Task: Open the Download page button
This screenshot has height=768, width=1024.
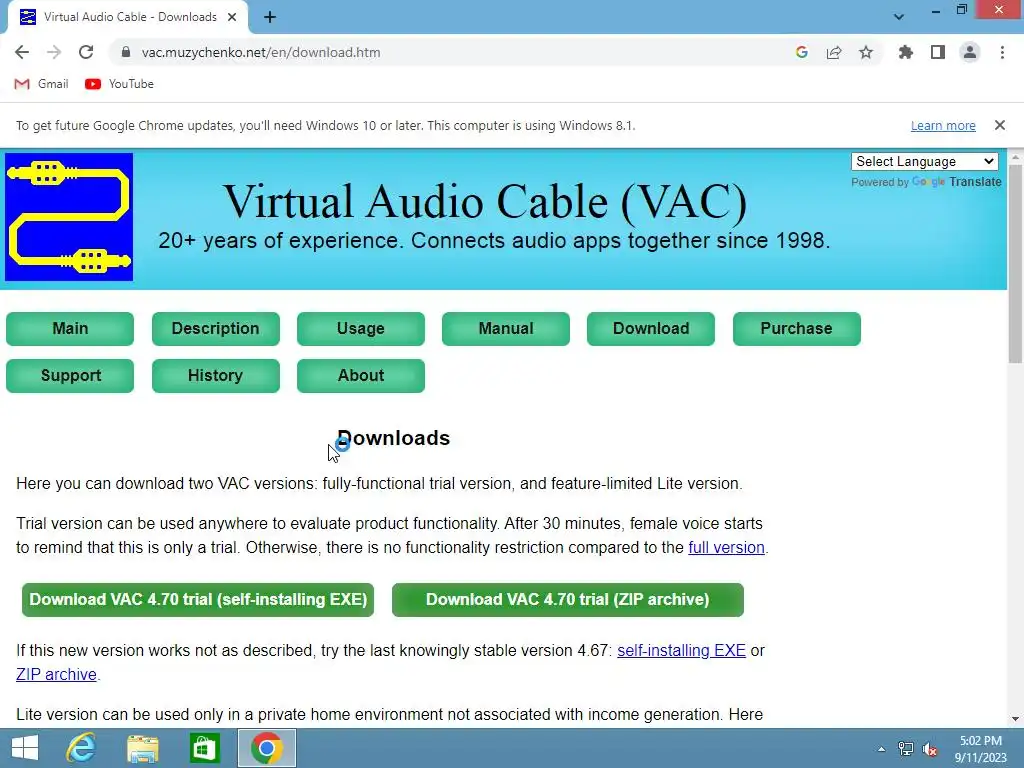Action: pos(651,328)
